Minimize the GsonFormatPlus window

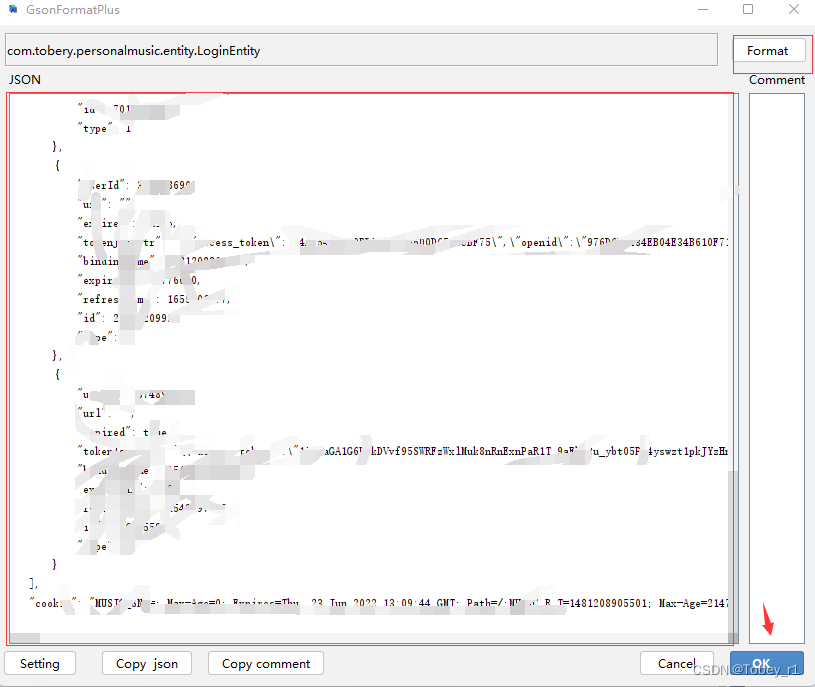[703, 9]
